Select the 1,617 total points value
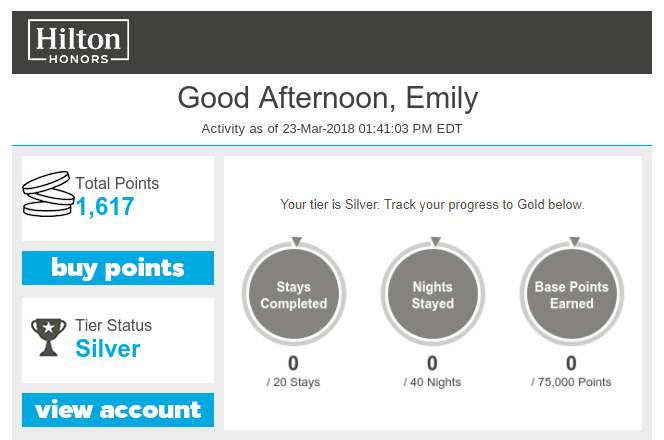664x440 pixels. tap(105, 208)
